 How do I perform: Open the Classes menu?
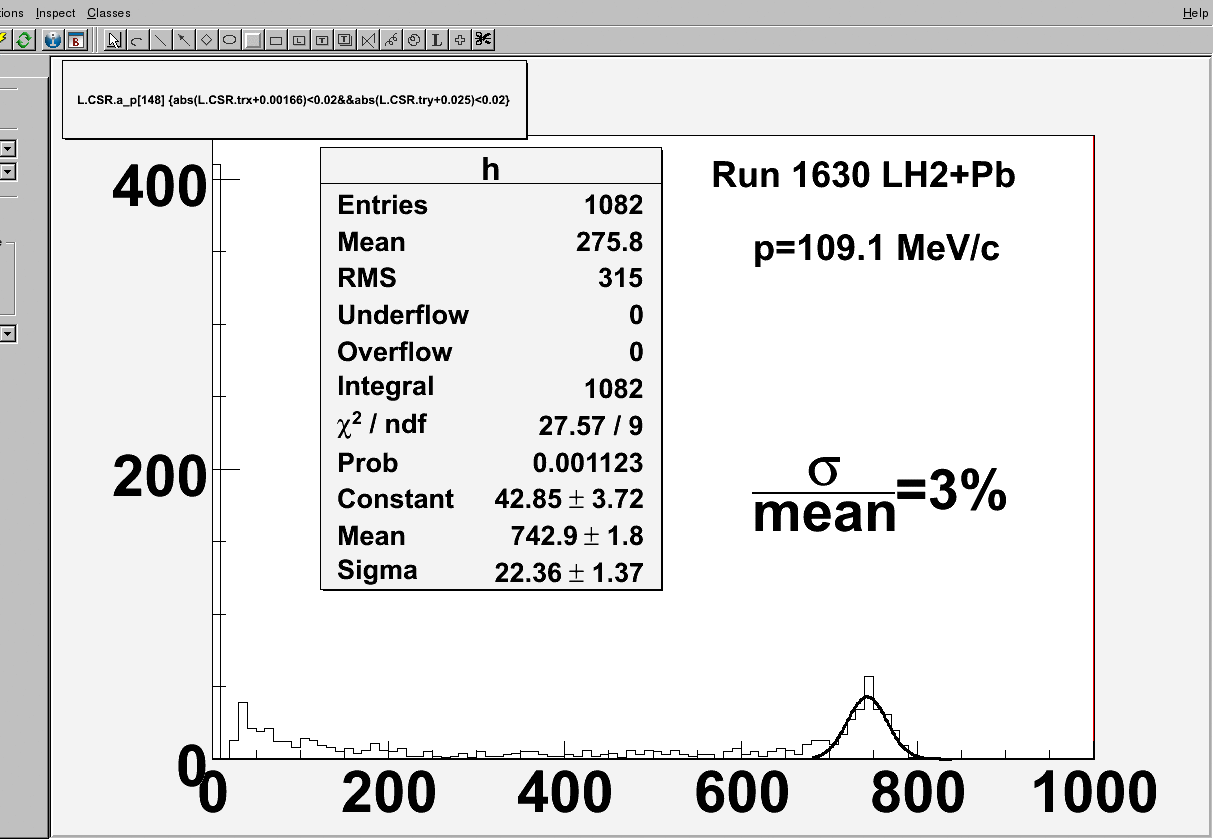pyautogui.click(x=108, y=13)
